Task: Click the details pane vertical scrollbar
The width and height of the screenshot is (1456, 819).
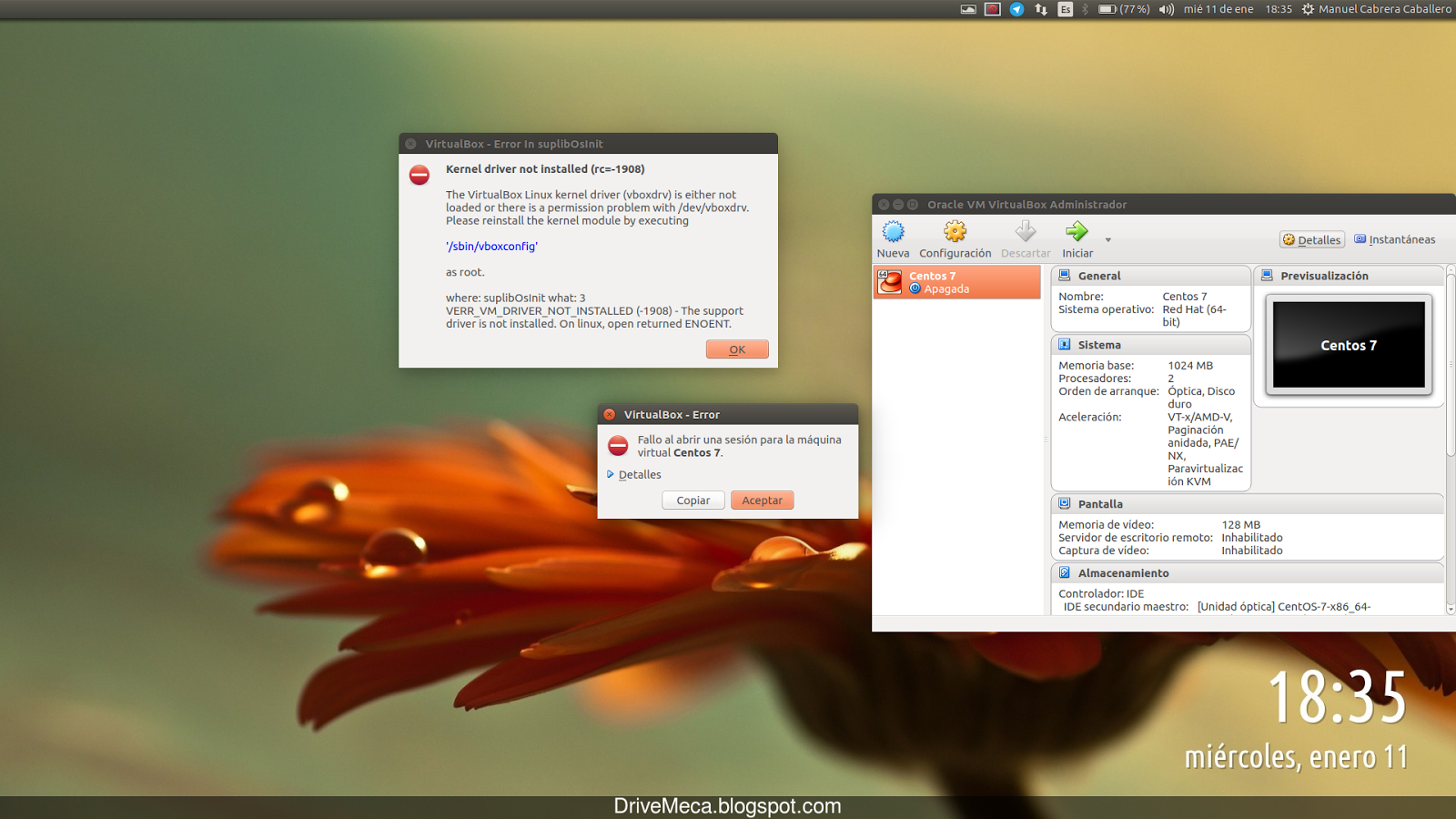Action: [1451, 440]
